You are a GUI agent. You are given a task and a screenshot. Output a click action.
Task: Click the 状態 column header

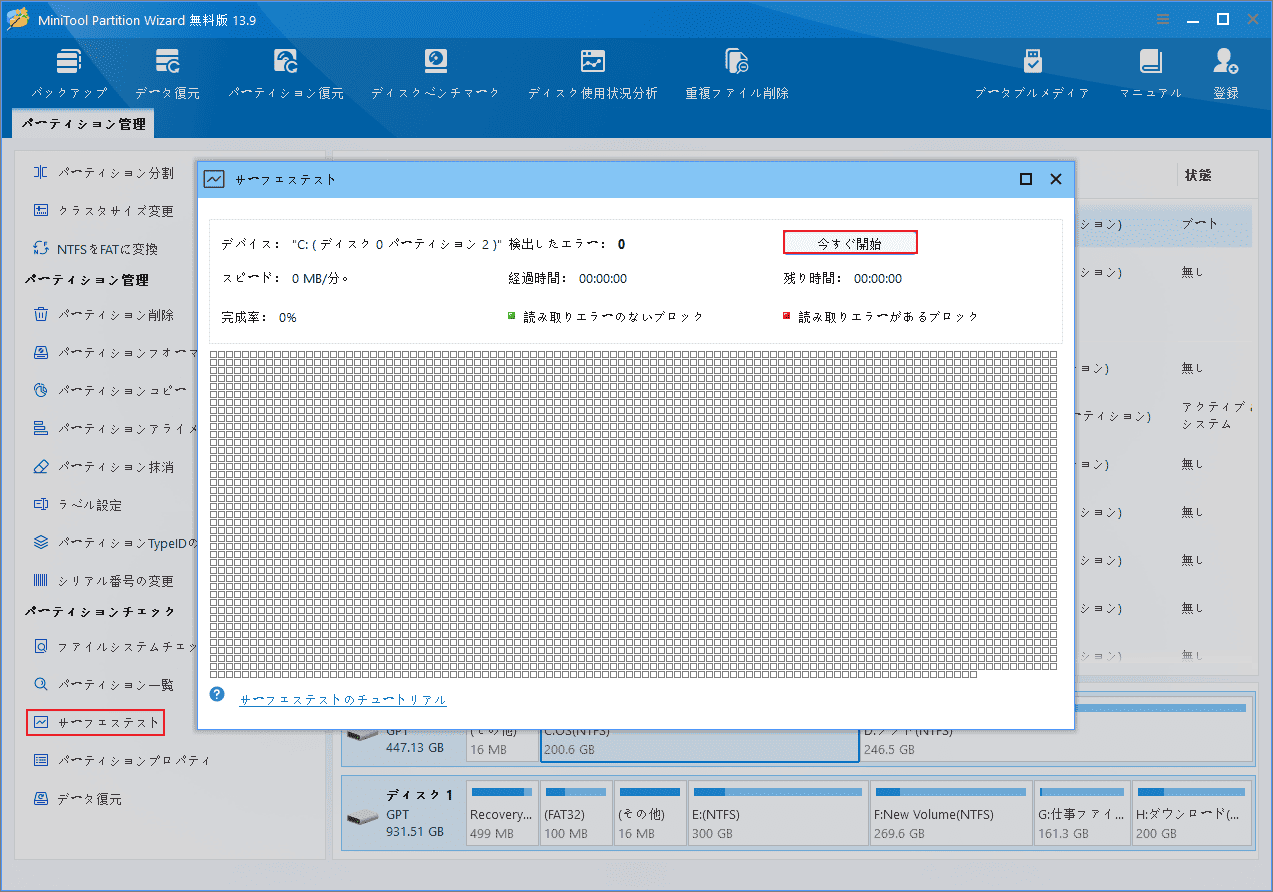1198,175
